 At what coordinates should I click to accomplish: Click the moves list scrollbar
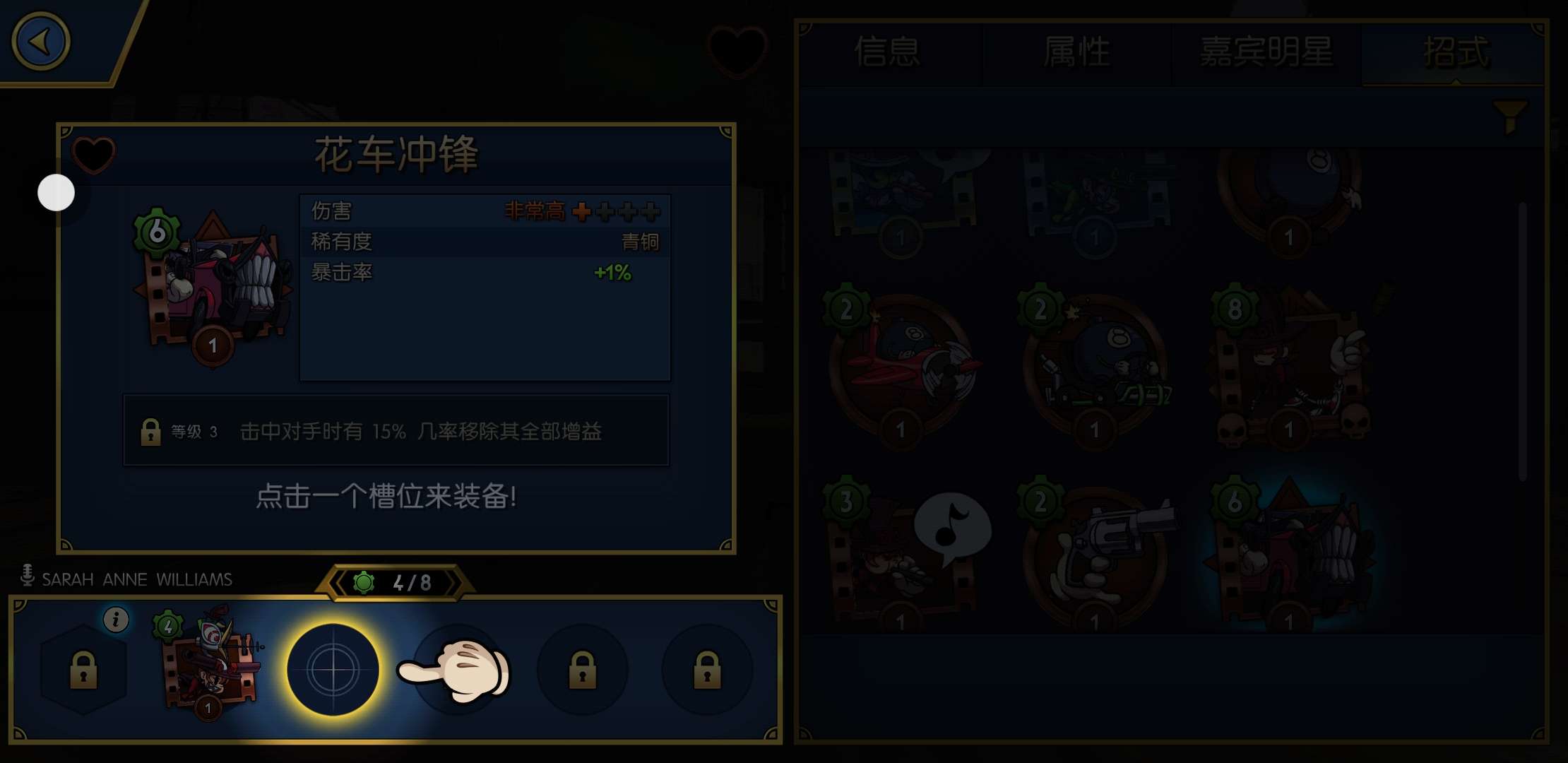[x=1522, y=343]
